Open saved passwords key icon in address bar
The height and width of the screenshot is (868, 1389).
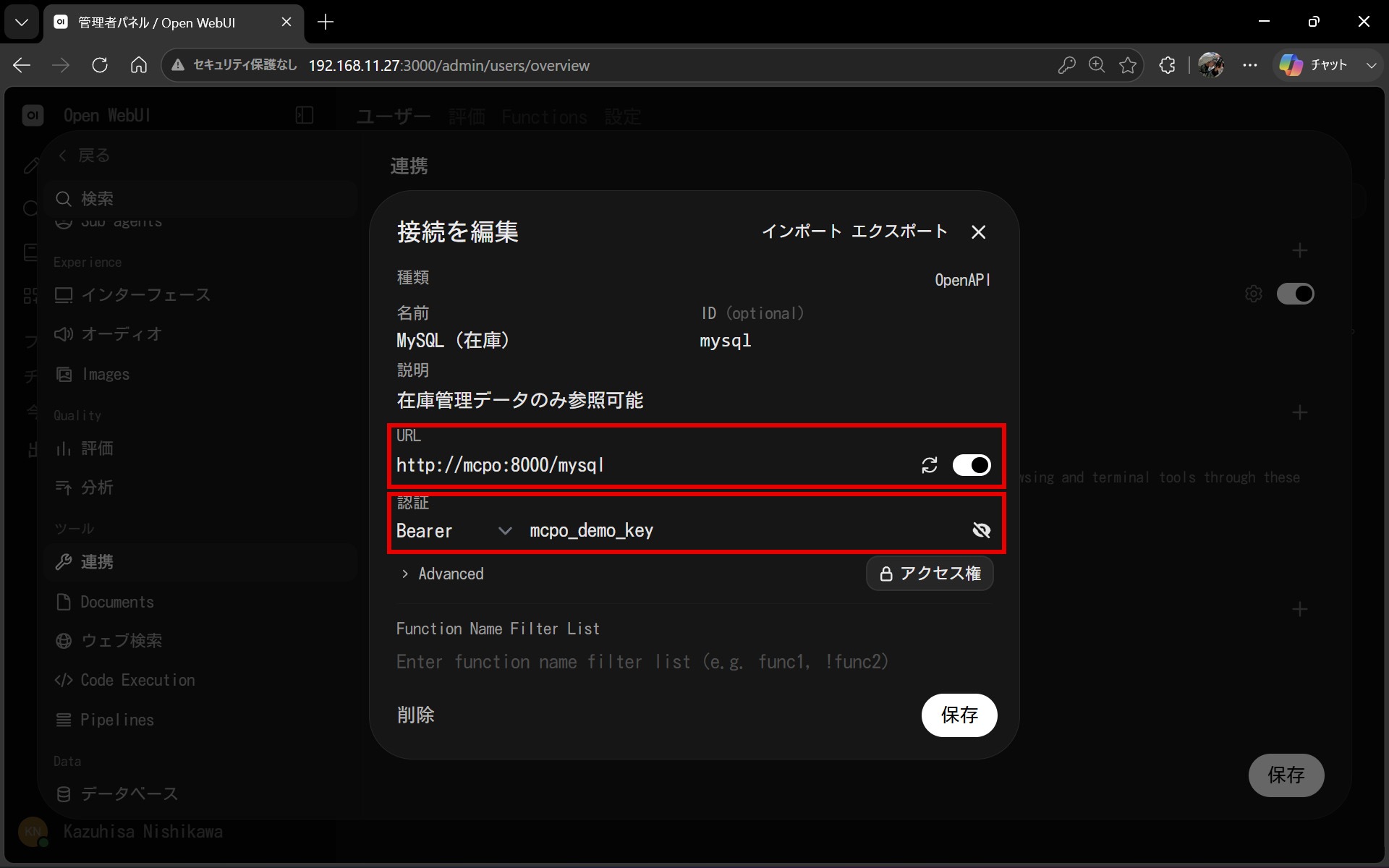pos(1066,65)
